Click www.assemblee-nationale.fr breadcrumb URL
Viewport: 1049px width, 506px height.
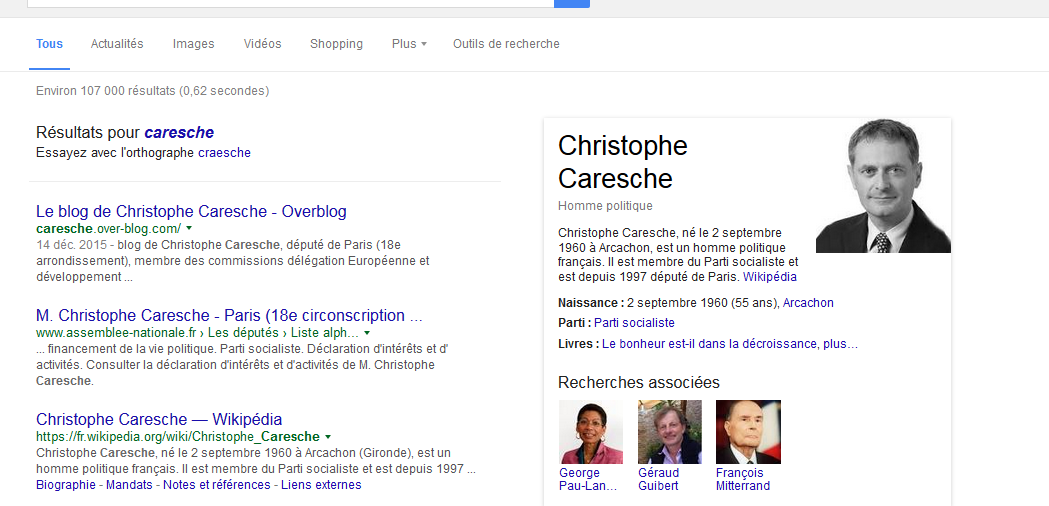point(197,333)
